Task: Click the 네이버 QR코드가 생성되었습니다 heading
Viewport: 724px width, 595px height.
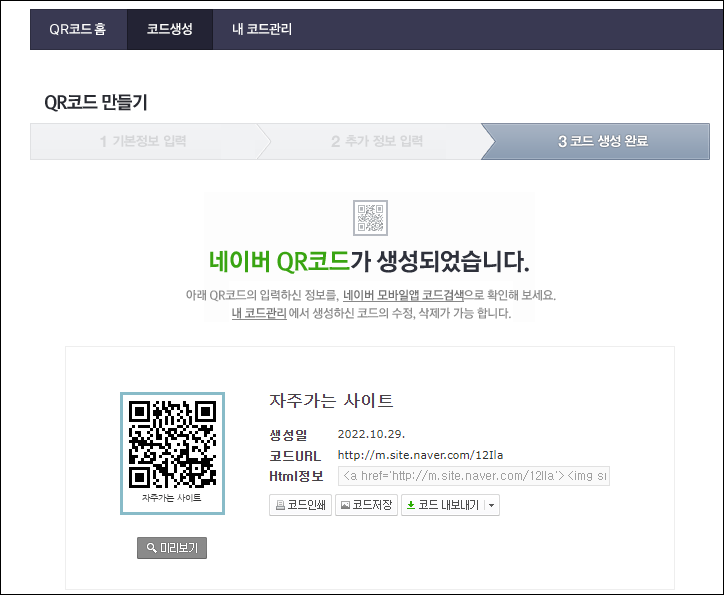Action: tap(369, 261)
